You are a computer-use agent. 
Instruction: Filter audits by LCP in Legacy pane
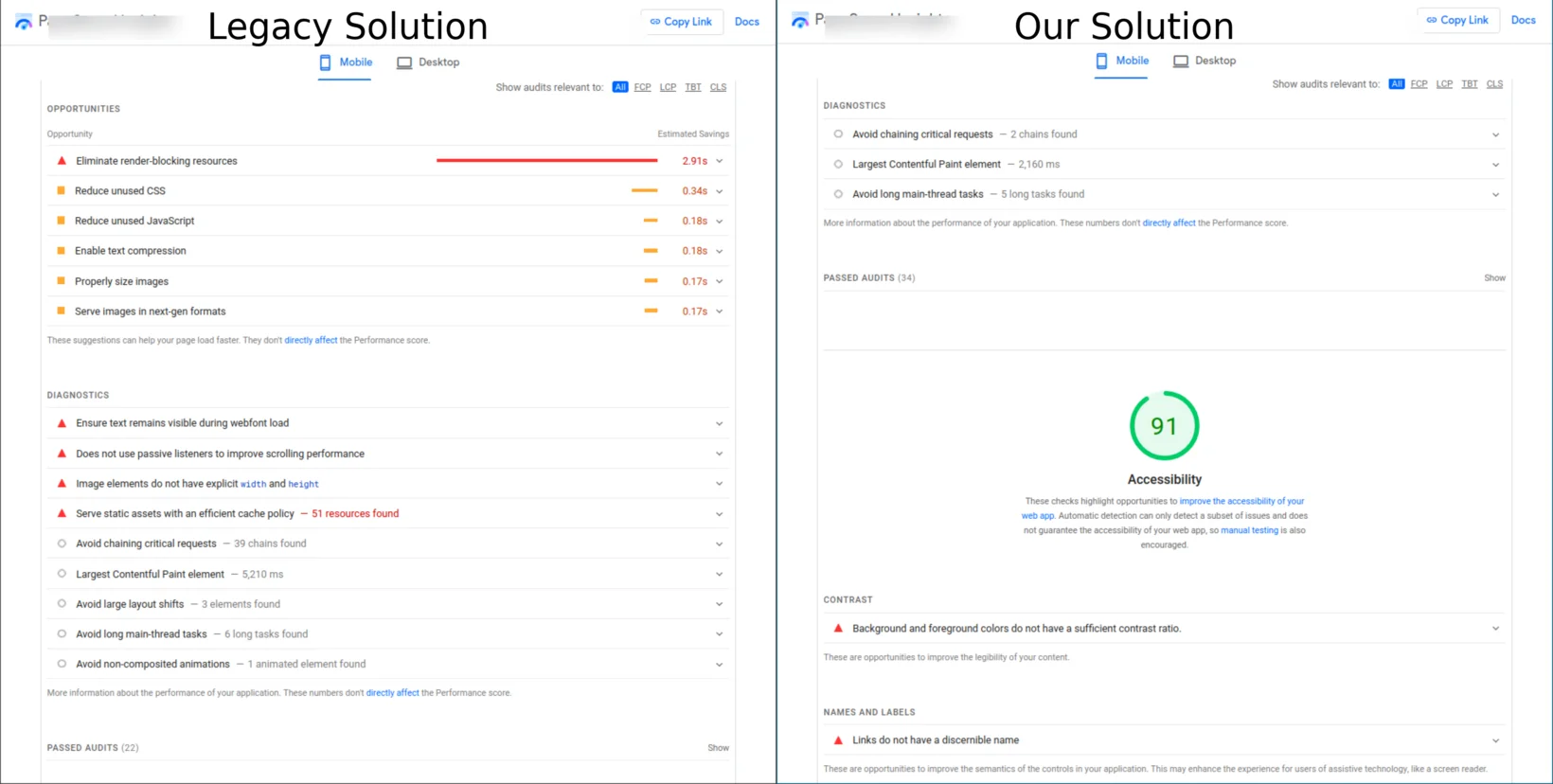(668, 87)
